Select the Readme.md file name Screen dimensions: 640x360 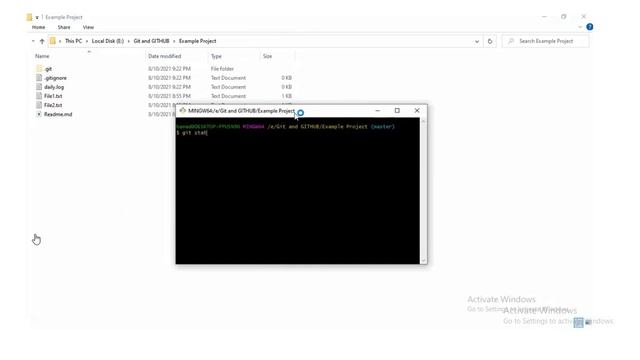[x=58, y=114]
